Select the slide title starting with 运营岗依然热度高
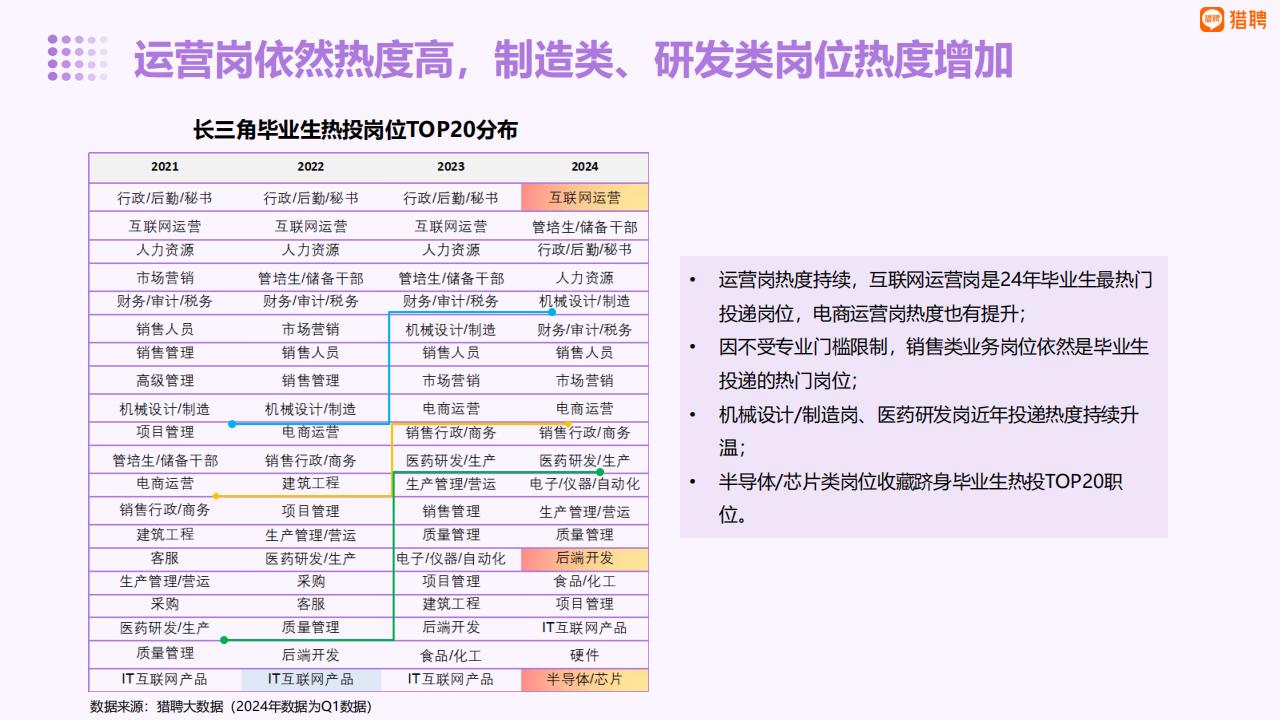The image size is (1280, 720). click(573, 60)
